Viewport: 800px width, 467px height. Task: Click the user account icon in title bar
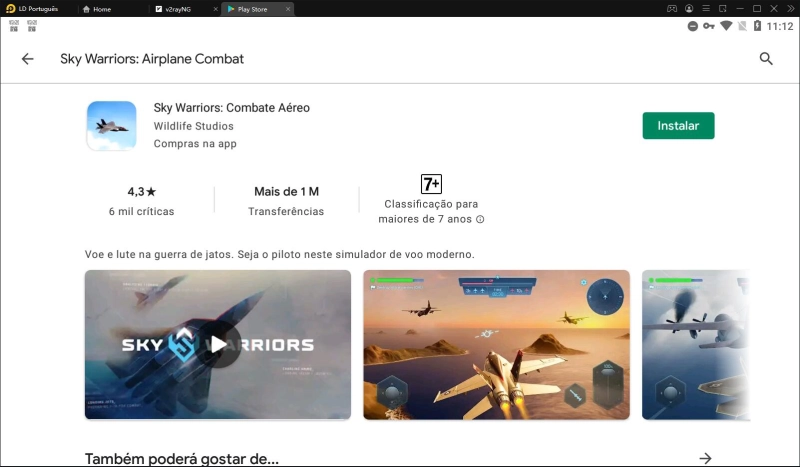point(691,8)
